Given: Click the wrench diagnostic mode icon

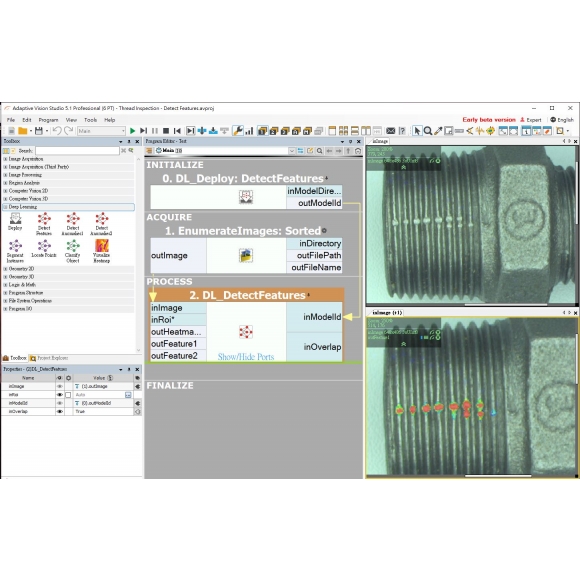Looking at the screenshot, I should click(x=237, y=131).
